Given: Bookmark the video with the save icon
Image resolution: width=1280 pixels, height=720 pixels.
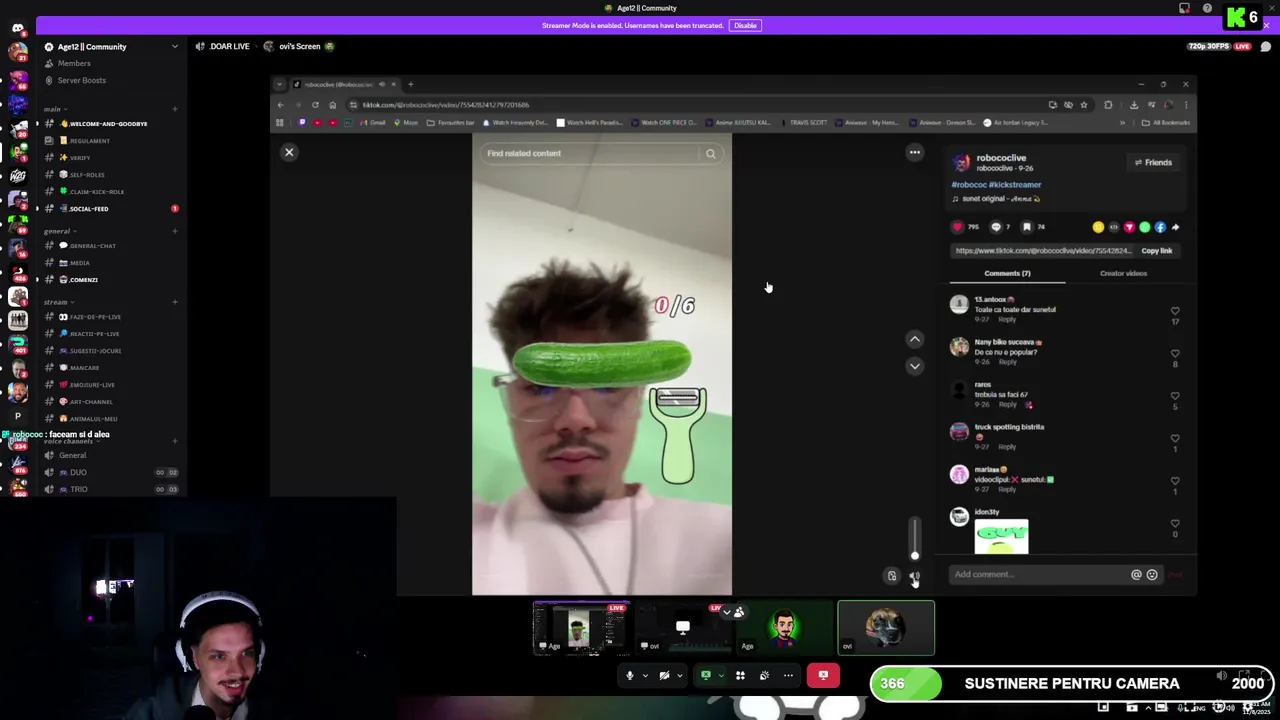Looking at the screenshot, I should click(x=1027, y=227).
